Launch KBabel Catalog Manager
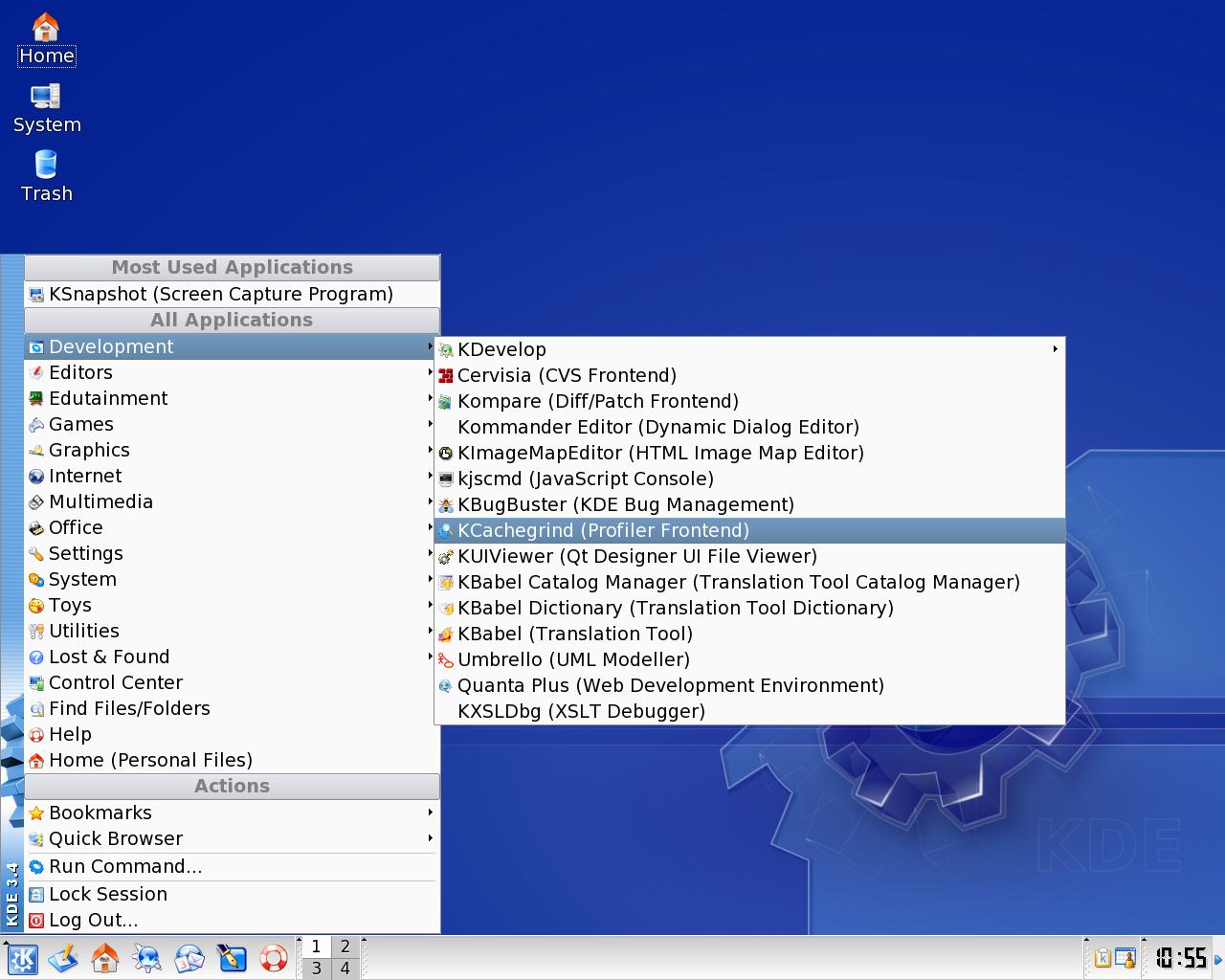This screenshot has width=1225, height=980. pos(749,582)
